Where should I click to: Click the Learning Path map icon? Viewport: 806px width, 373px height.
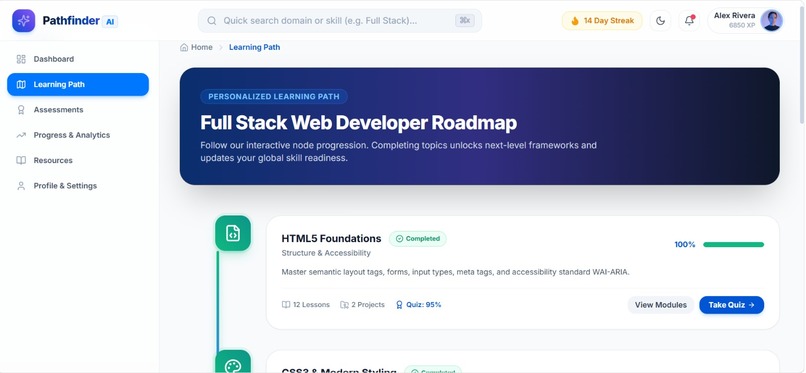(21, 84)
